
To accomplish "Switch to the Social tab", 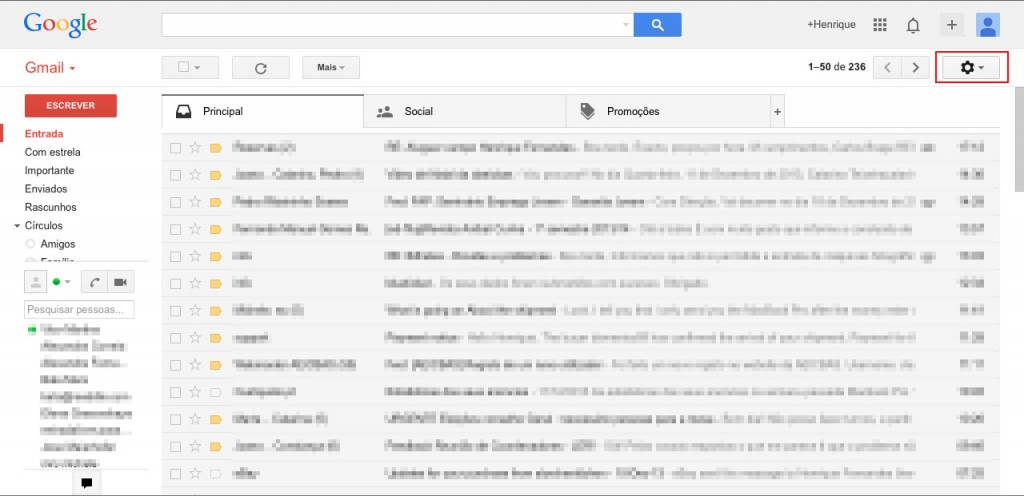I will click(464, 112).
